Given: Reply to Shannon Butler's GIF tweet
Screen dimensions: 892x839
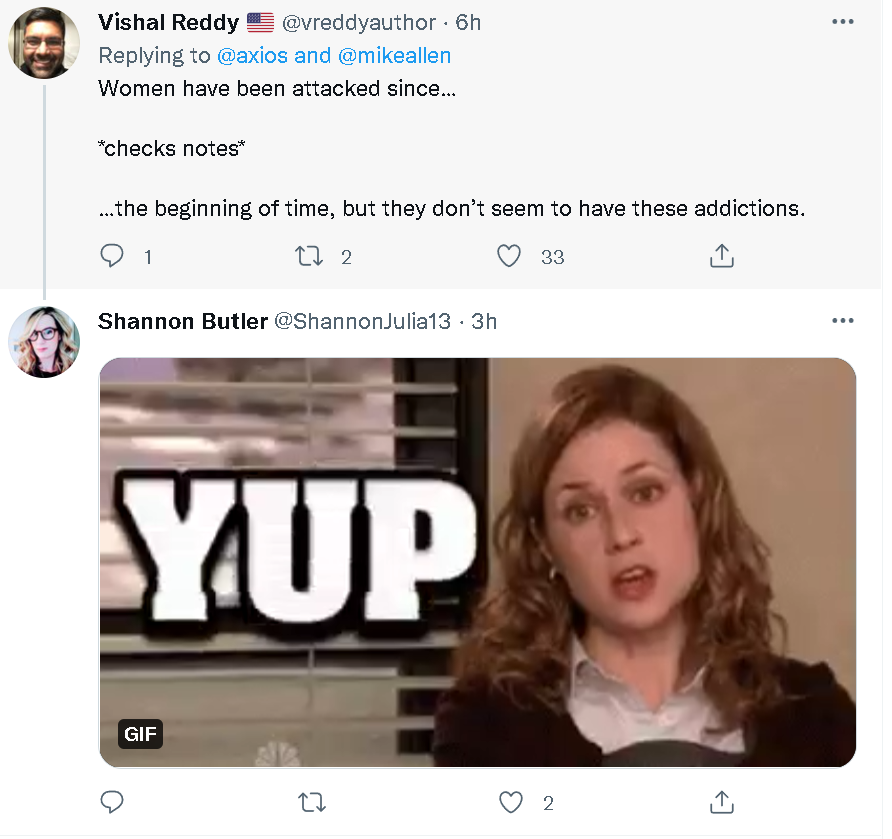Looking at the screenshot, I should [113, 802].
